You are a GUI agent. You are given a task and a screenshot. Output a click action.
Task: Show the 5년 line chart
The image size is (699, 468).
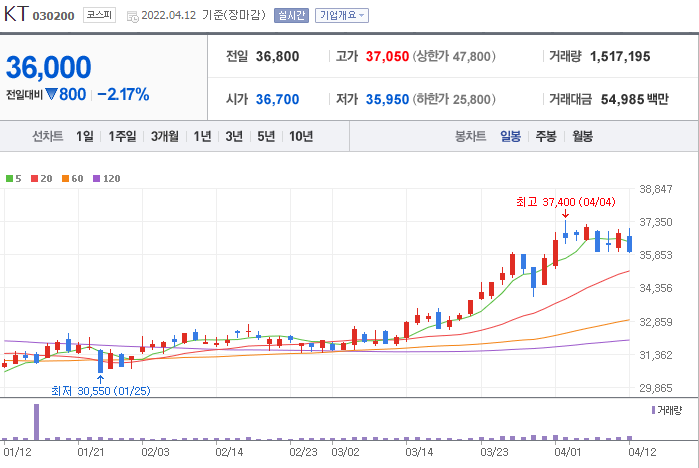pyautogui.click(x=266, y=136)
